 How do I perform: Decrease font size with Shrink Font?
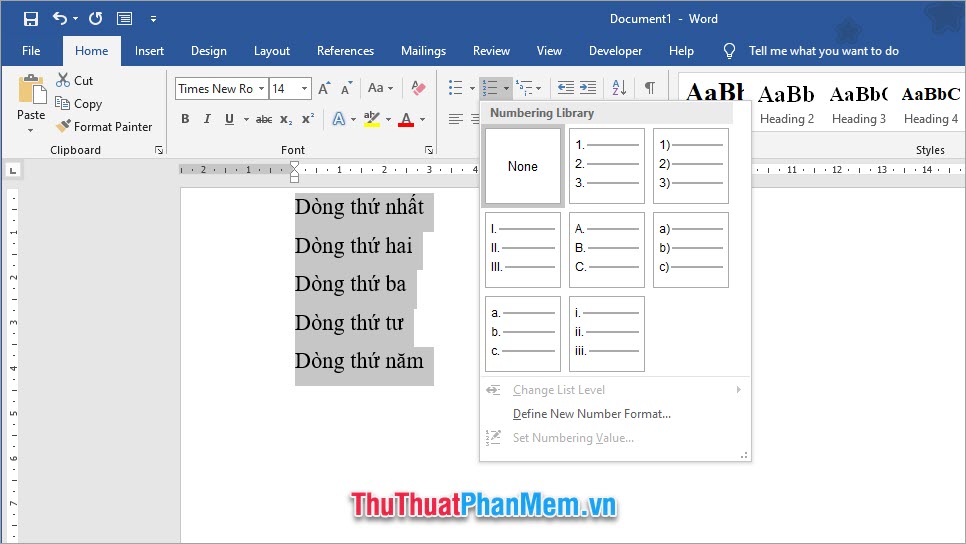347,88
